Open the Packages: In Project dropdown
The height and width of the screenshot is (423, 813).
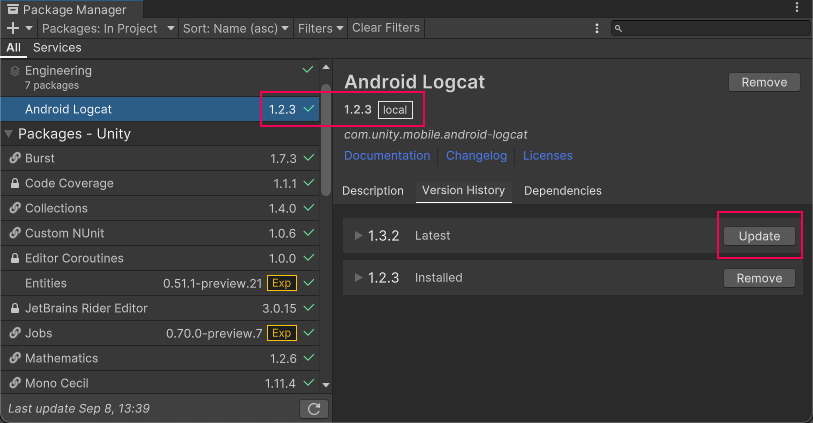108,28
